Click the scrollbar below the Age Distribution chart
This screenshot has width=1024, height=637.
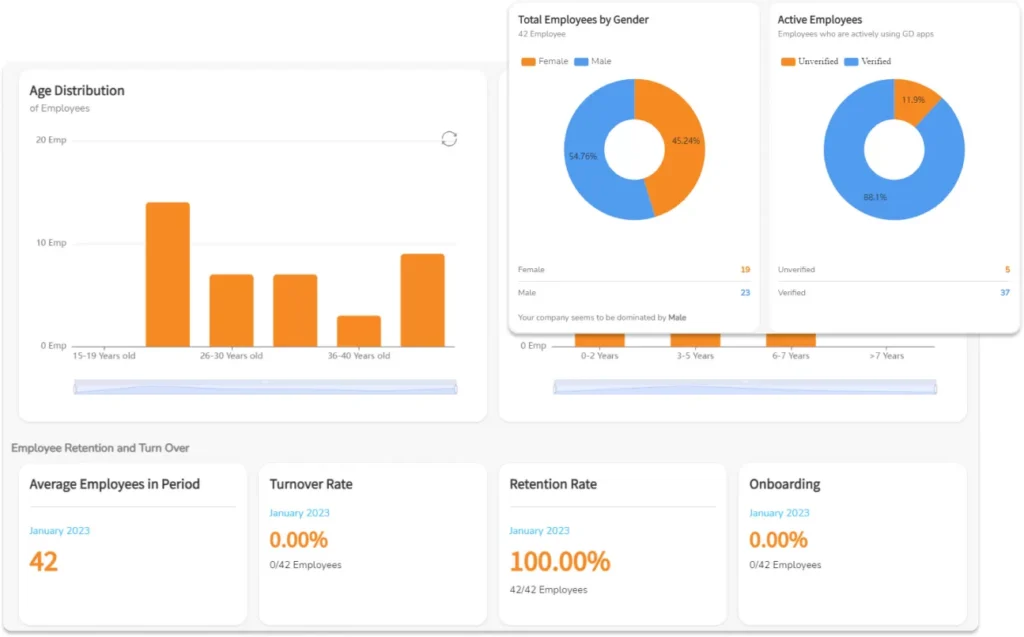click(264, 386)
